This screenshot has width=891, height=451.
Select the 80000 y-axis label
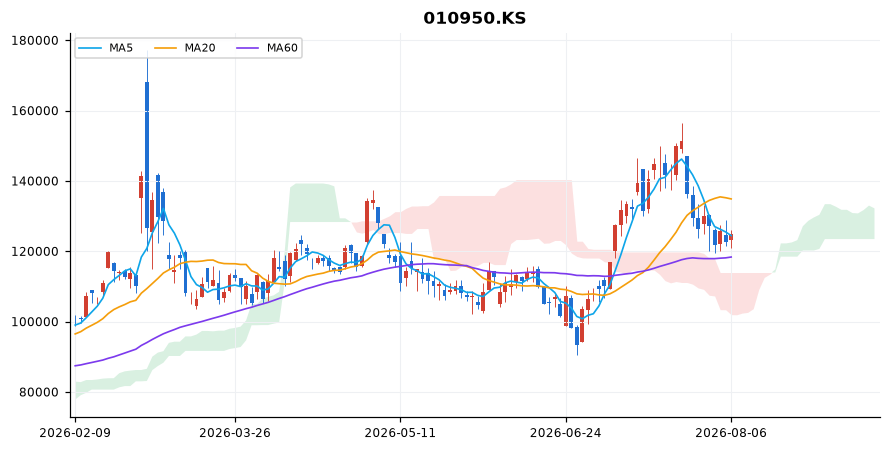click(x=39, y=392)
